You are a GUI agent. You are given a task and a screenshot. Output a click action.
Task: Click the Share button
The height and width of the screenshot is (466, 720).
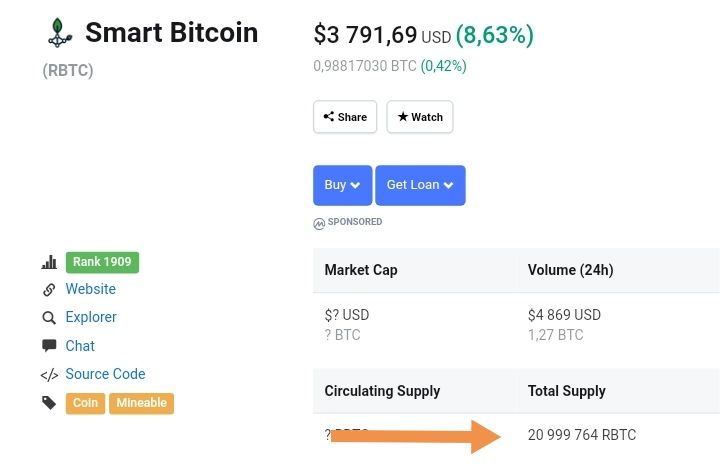point(345,117)
